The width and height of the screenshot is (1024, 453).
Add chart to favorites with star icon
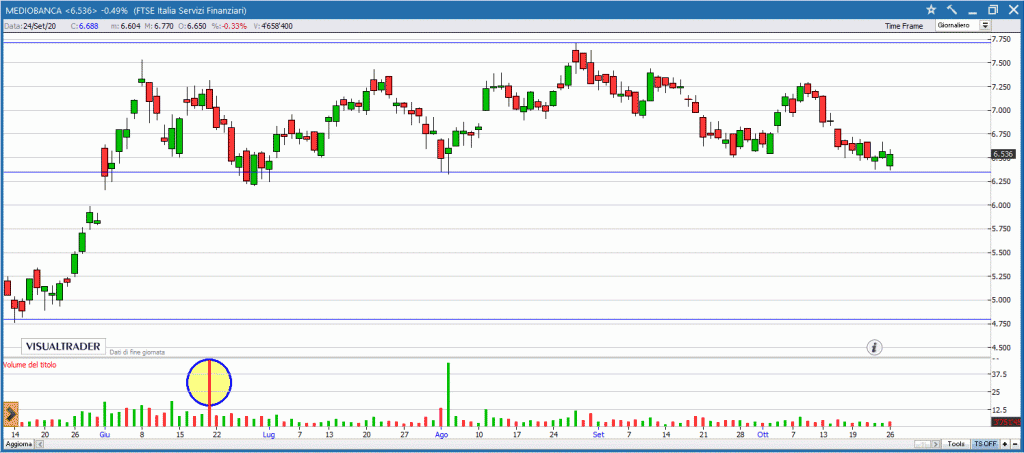point(931,10)
